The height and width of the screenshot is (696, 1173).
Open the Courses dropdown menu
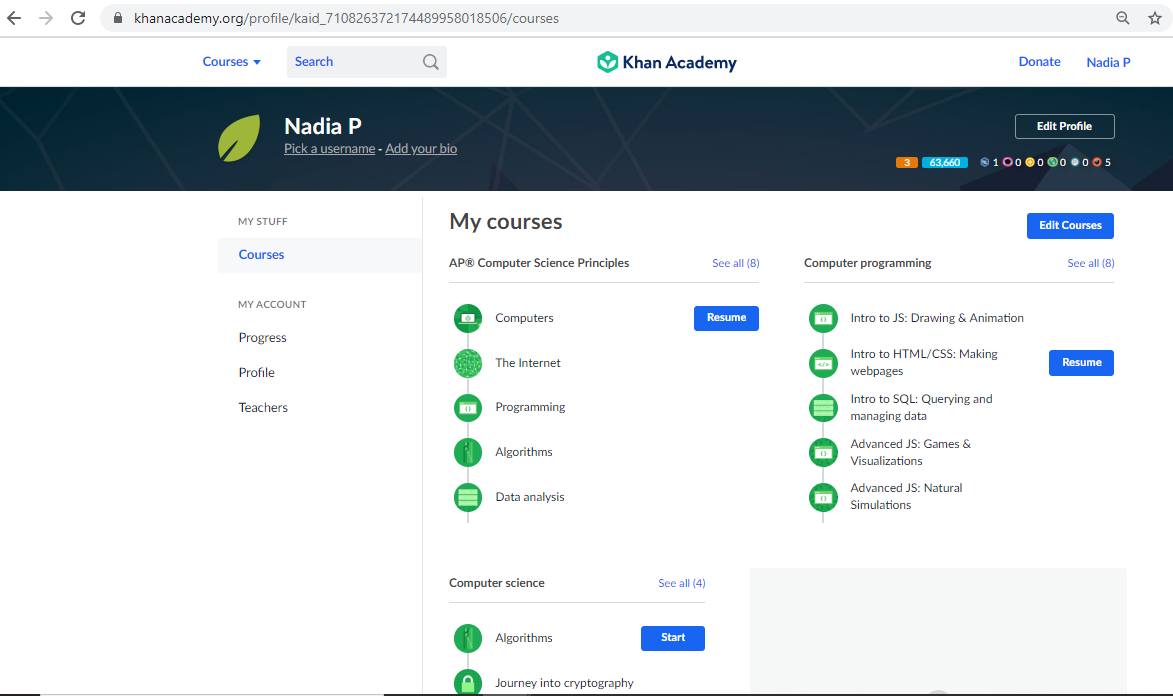point(232,62)
